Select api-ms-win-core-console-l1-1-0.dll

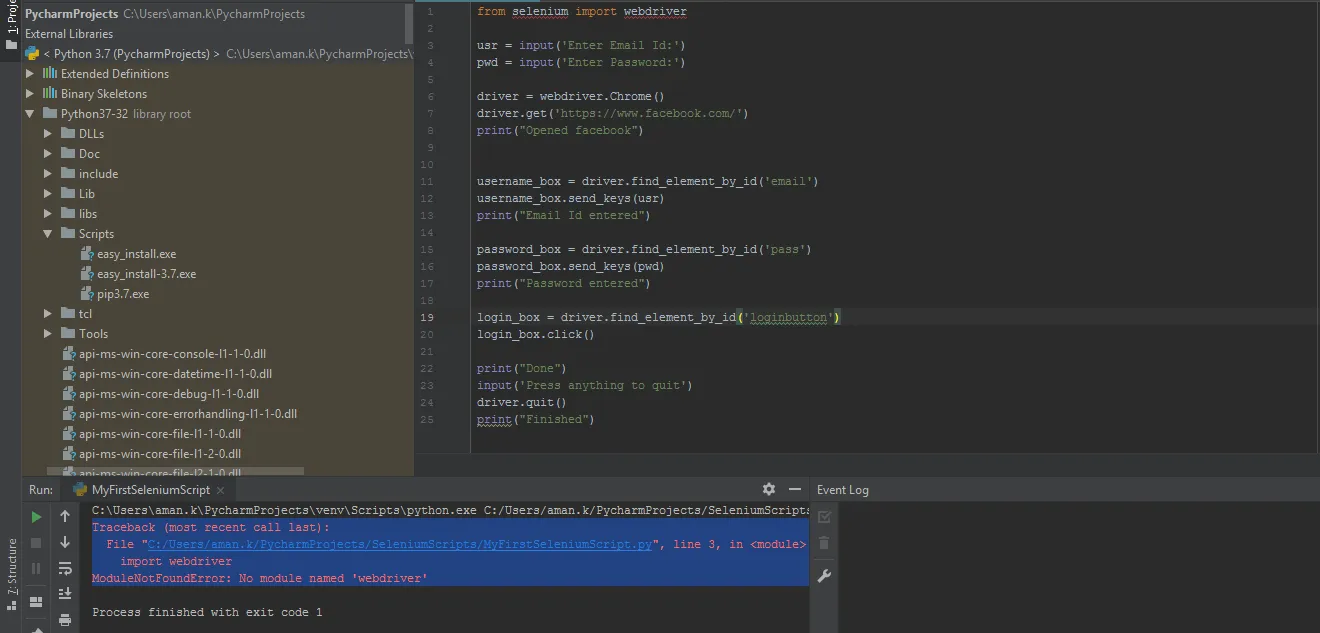point(172,354)
